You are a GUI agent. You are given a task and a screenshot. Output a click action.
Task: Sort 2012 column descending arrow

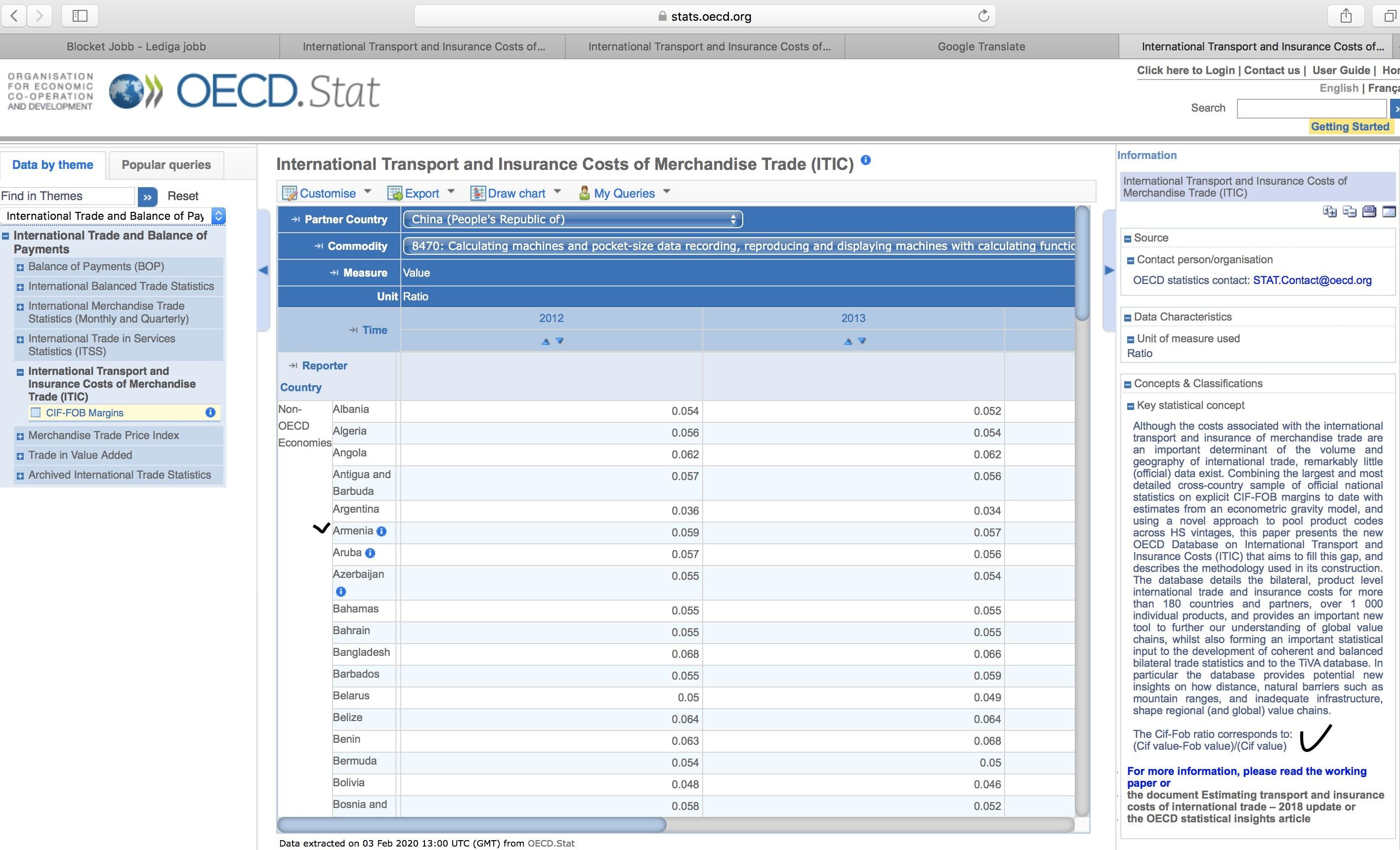560,341
